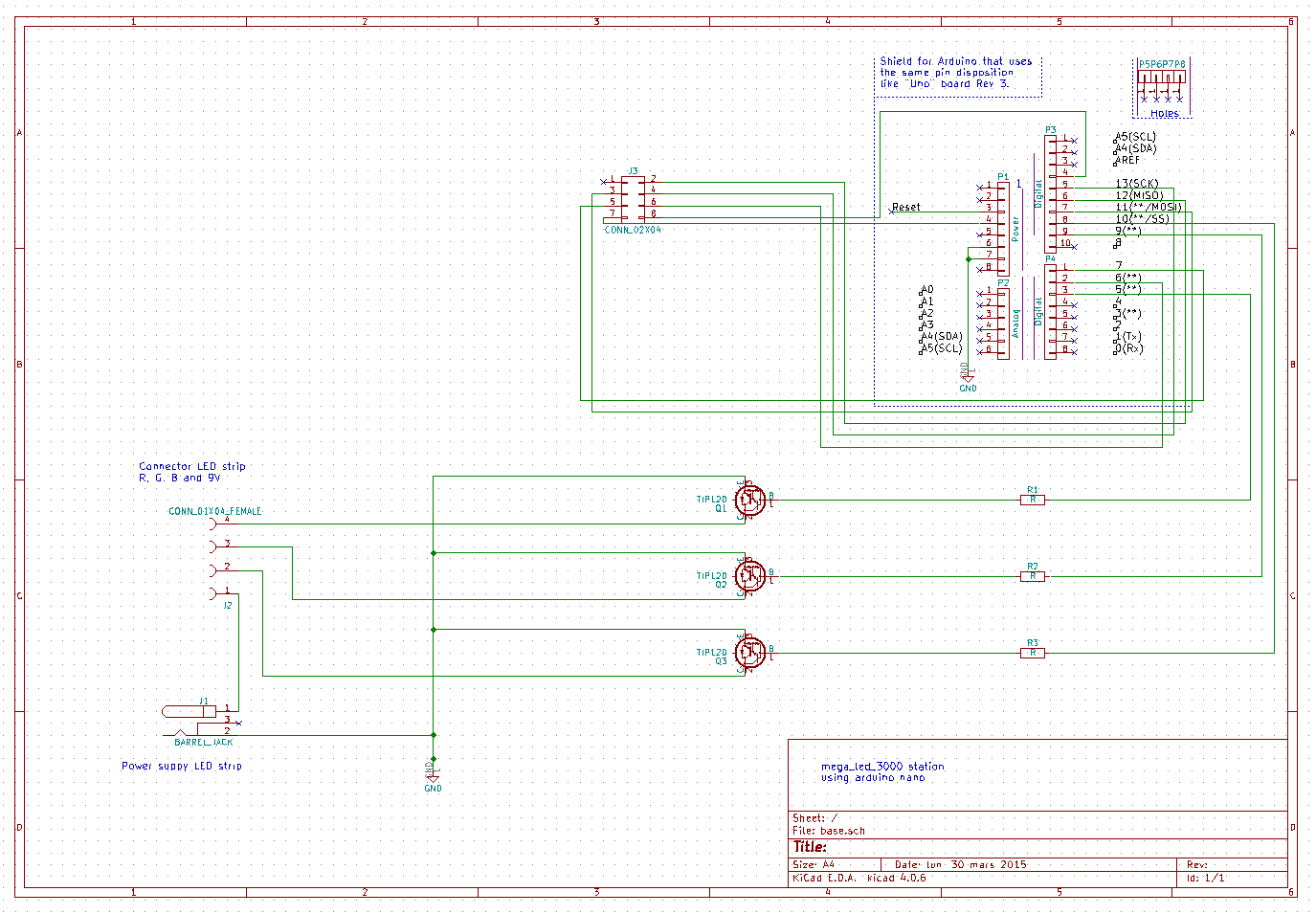1316x914 pixels.
Task: Click the 'Title:' field in title block
Action: click(x=810, y=847)
